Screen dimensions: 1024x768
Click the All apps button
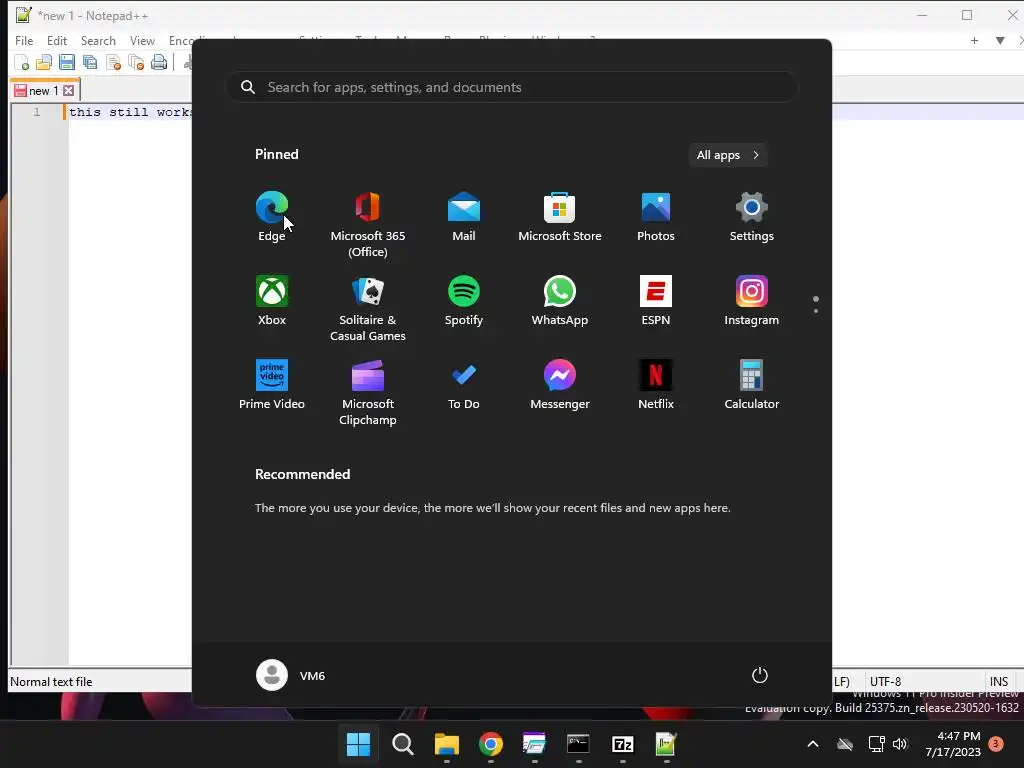coord(728,155)
